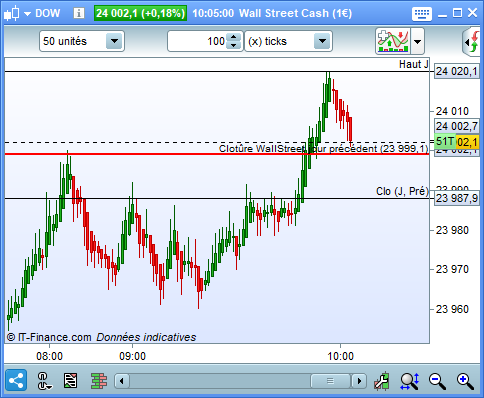This screenshot has width=484, height=398.
Task: Open the candlestick chart style icon
Action: (x=12, y=13)
